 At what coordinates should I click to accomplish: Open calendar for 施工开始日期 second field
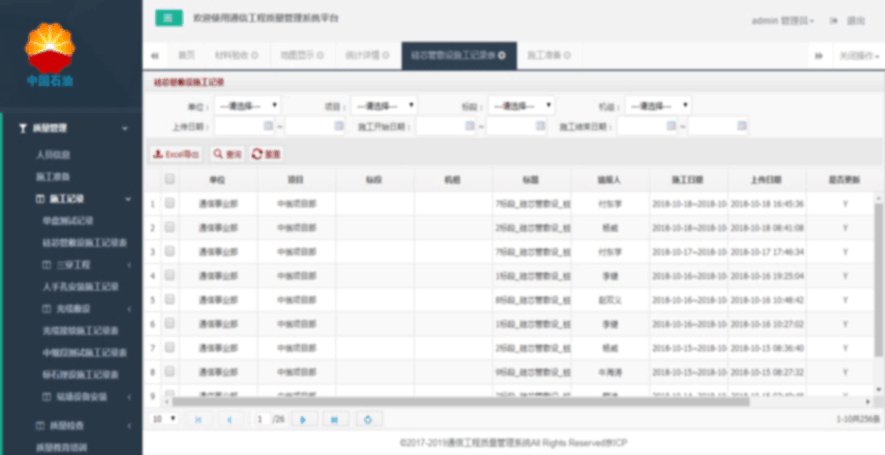click(x=540, y=126)
